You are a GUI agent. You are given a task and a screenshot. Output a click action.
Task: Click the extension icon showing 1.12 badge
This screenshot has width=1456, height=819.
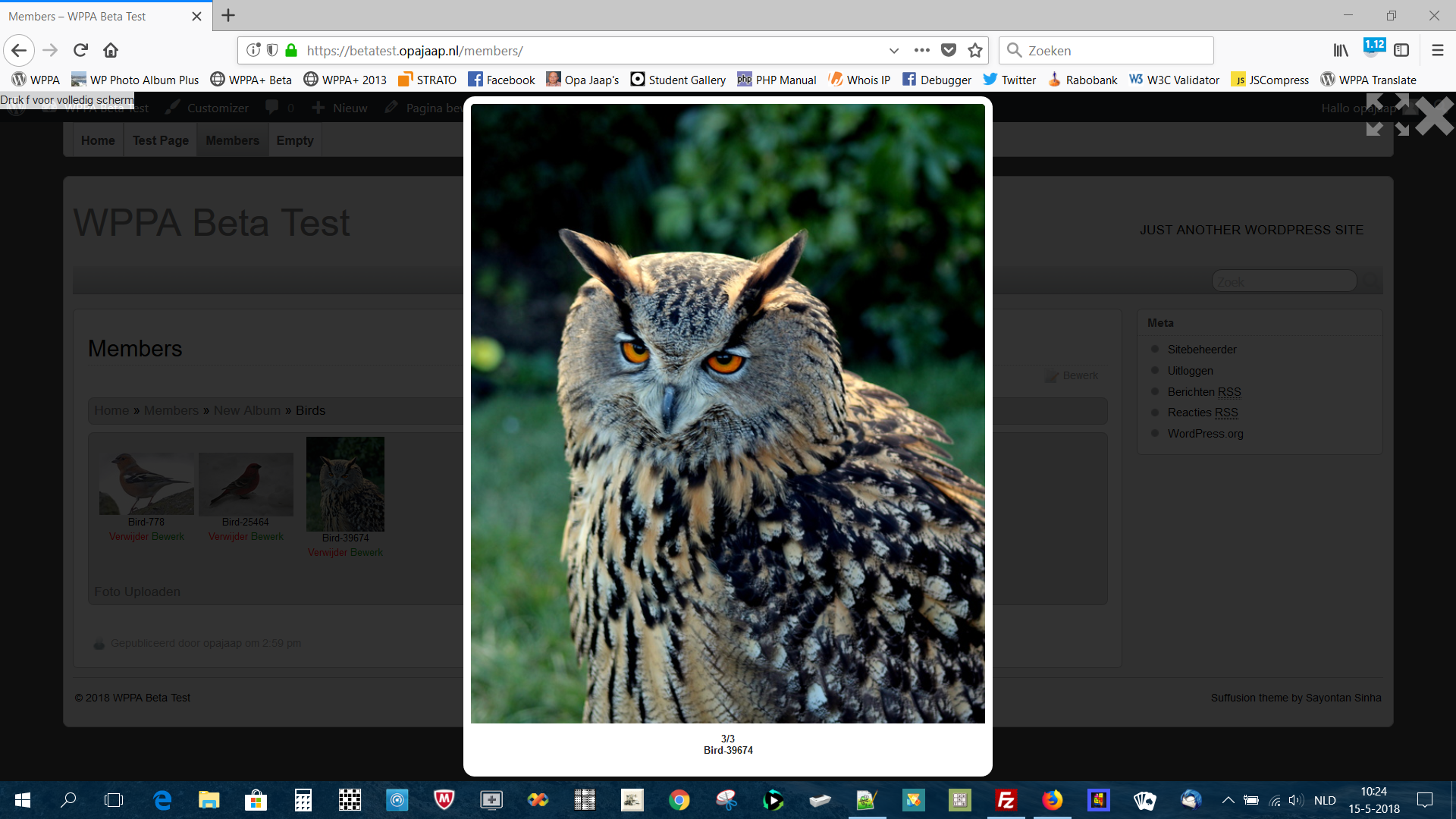[x=1373, y=48]
